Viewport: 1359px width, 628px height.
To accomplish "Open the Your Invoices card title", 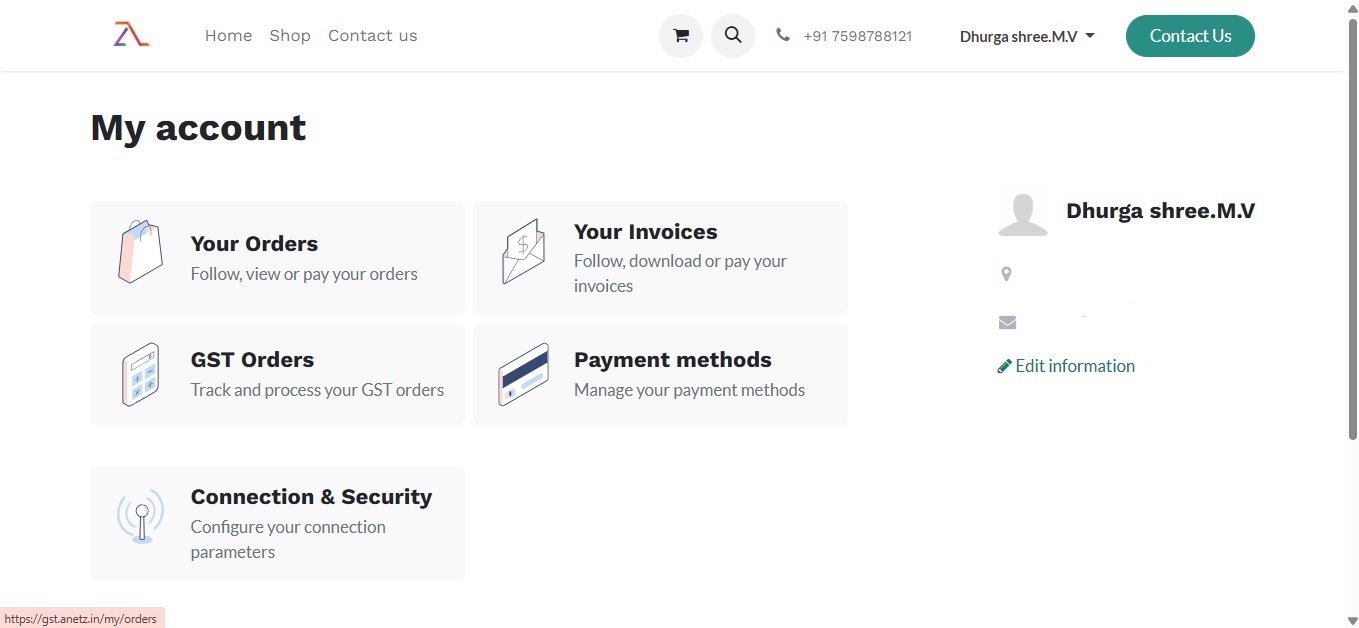I will (645, 232).
